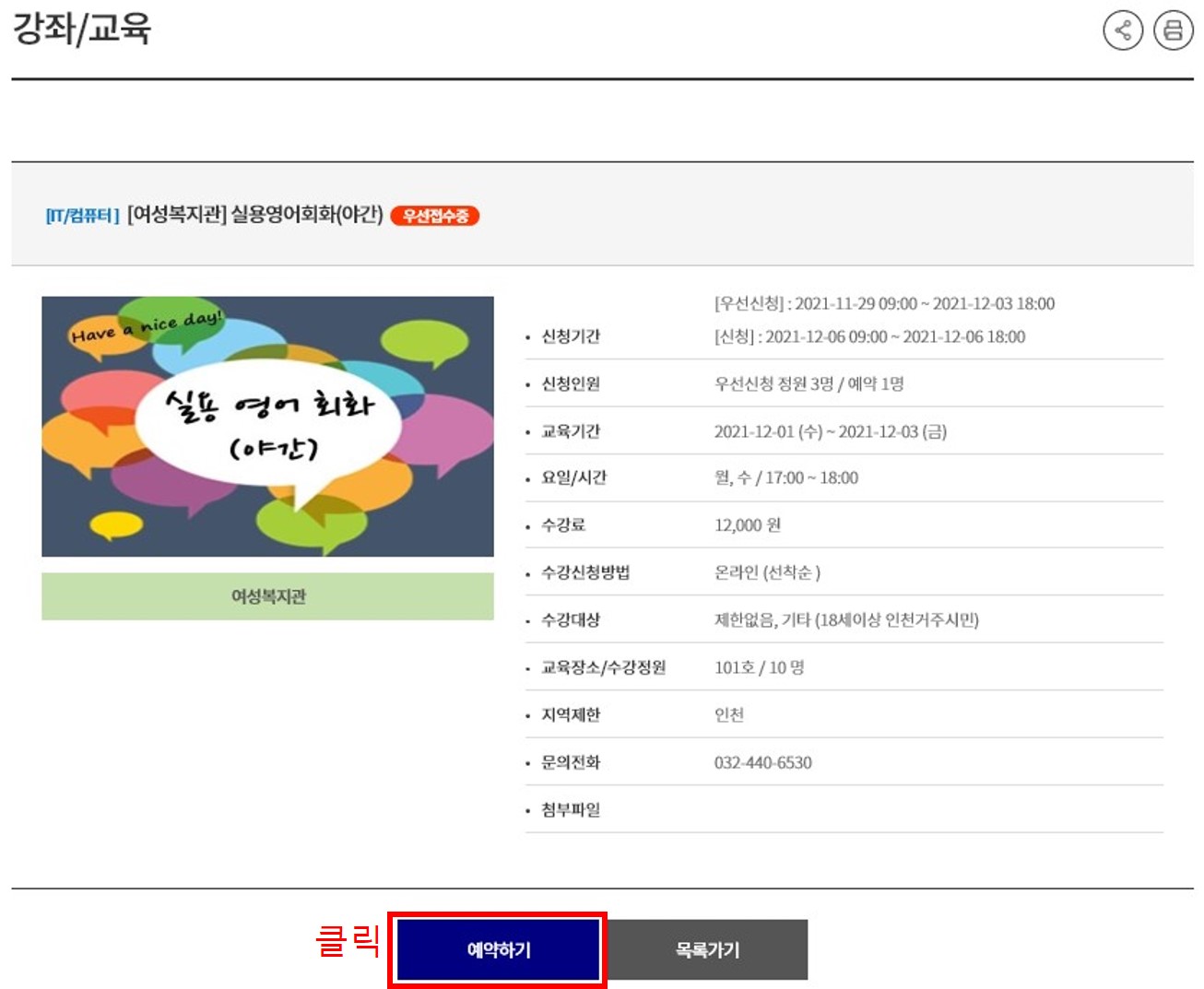Click the green 여성복지관 label under the image
Screen dimensions: 1204x989
pos(267,596)
